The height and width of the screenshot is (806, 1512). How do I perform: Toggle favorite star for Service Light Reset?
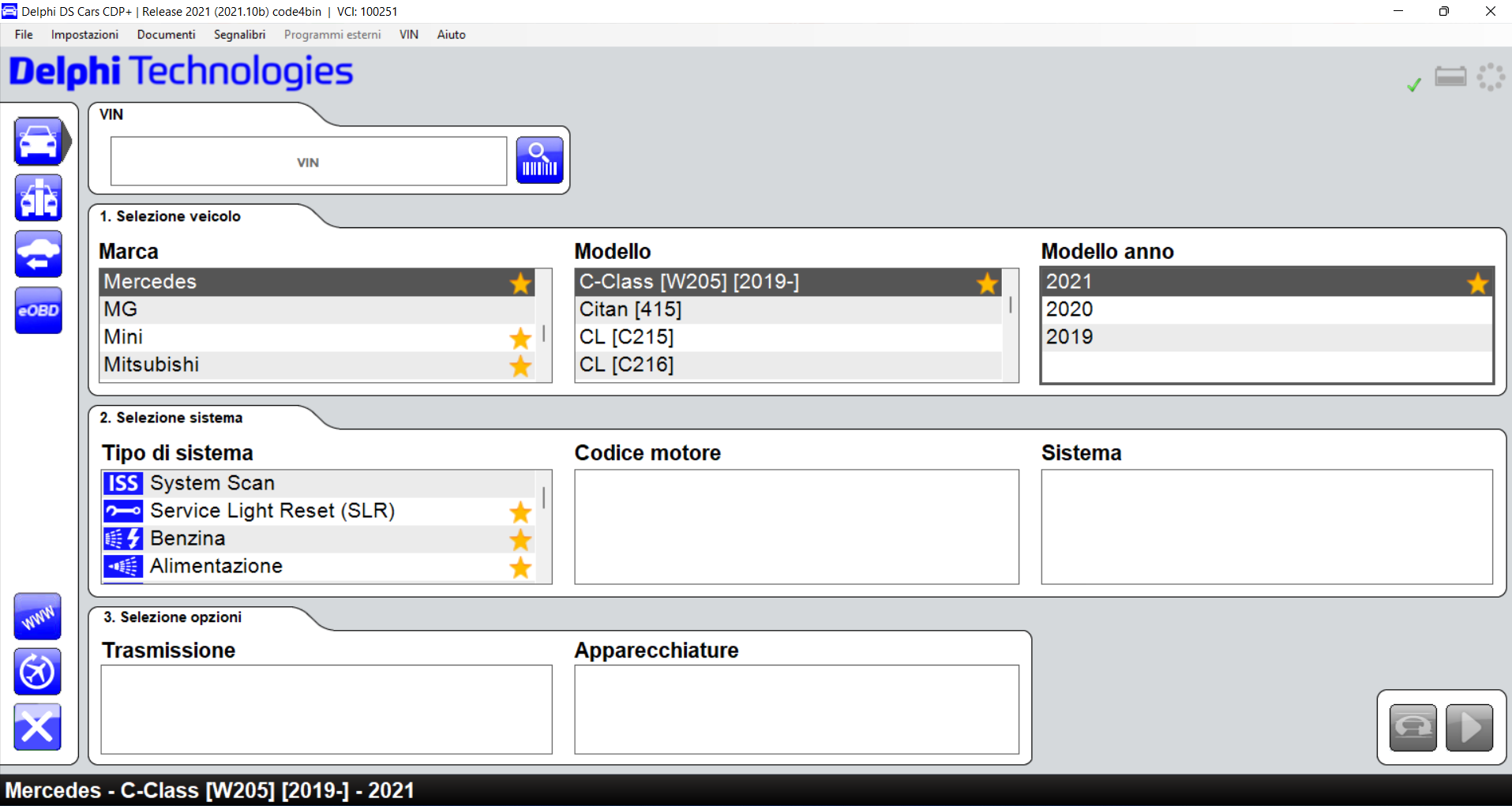point(520,512)
